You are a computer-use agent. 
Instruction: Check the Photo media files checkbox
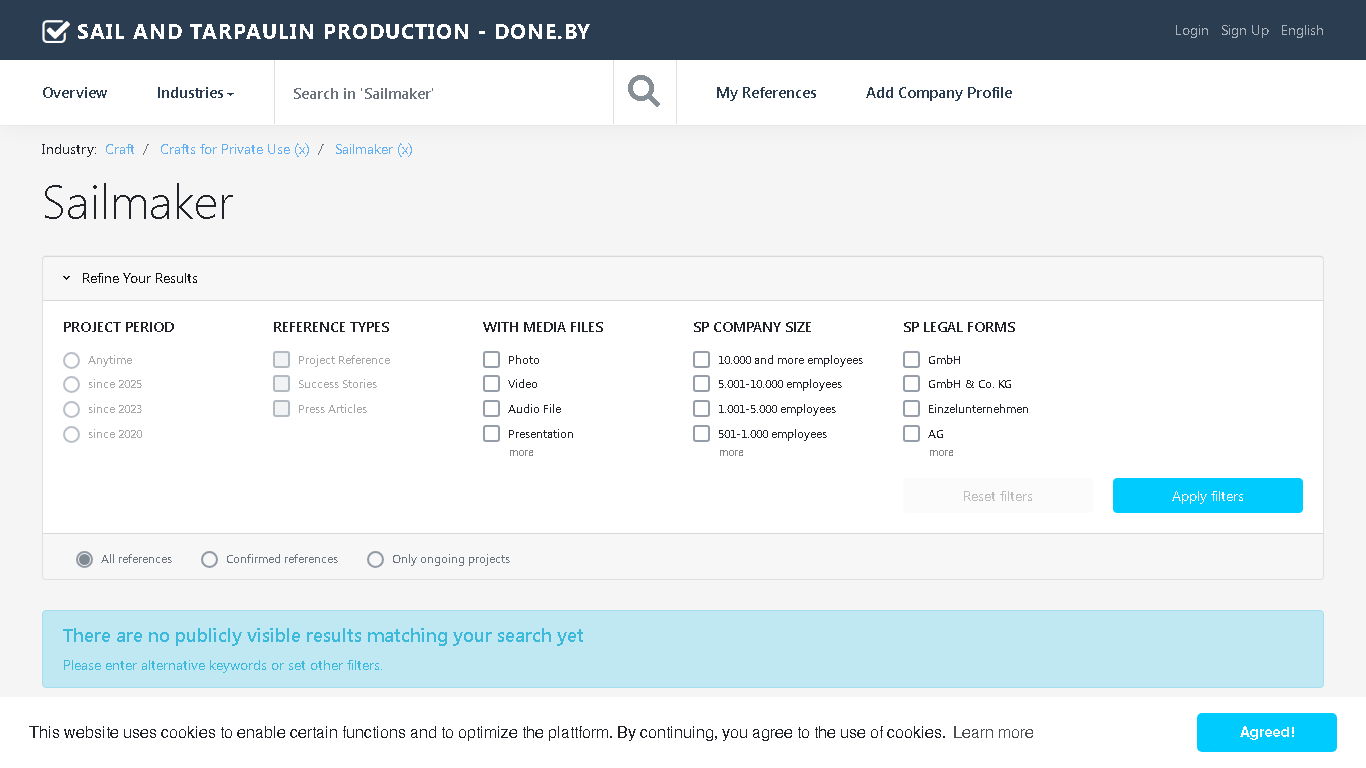coord(491,359)
